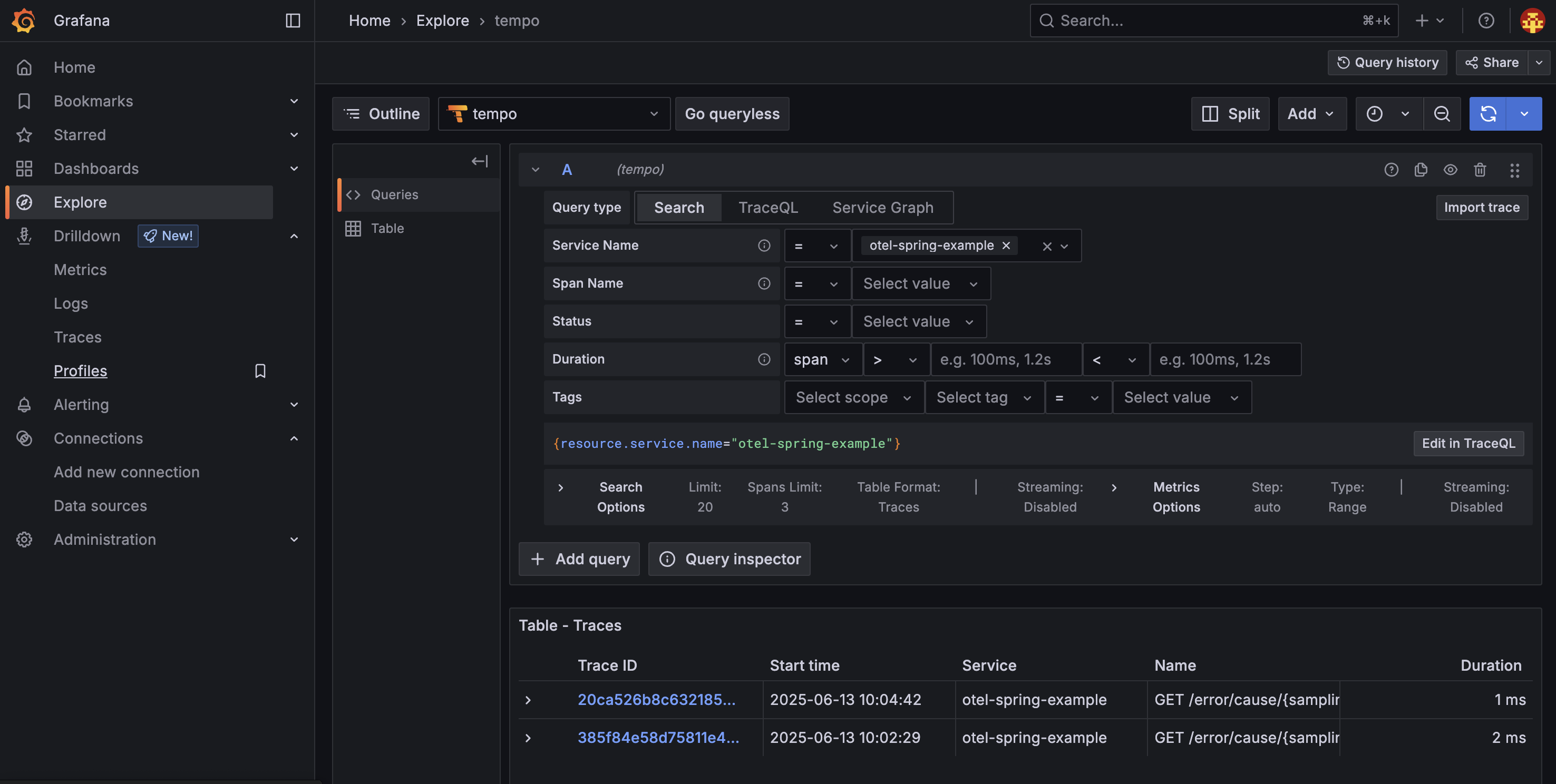Show query A help icon

coord(1391,170)
